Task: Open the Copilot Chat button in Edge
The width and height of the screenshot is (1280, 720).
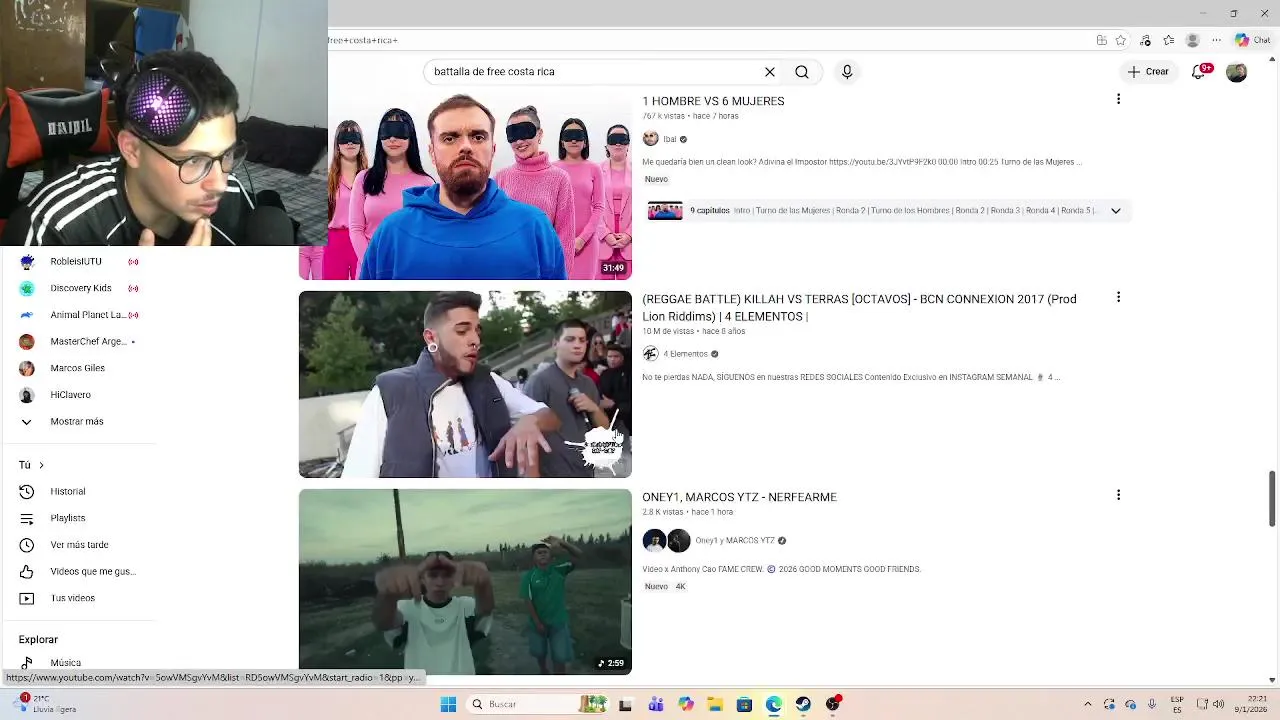Action: 1255,40
